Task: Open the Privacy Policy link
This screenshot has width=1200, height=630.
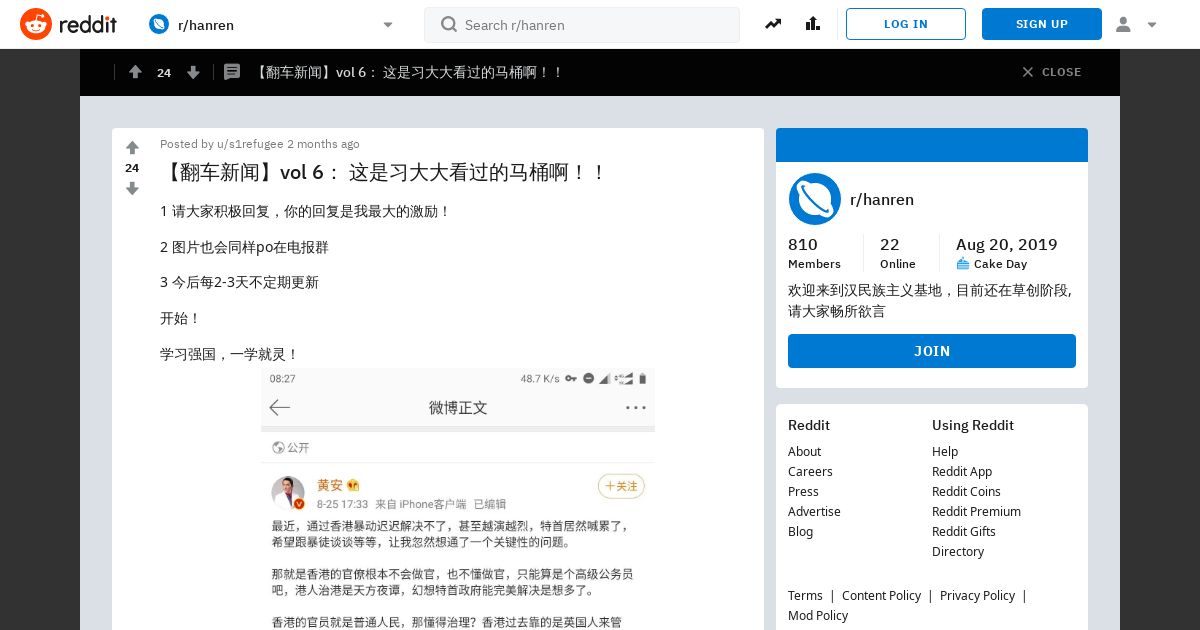Action: (977, 595)
